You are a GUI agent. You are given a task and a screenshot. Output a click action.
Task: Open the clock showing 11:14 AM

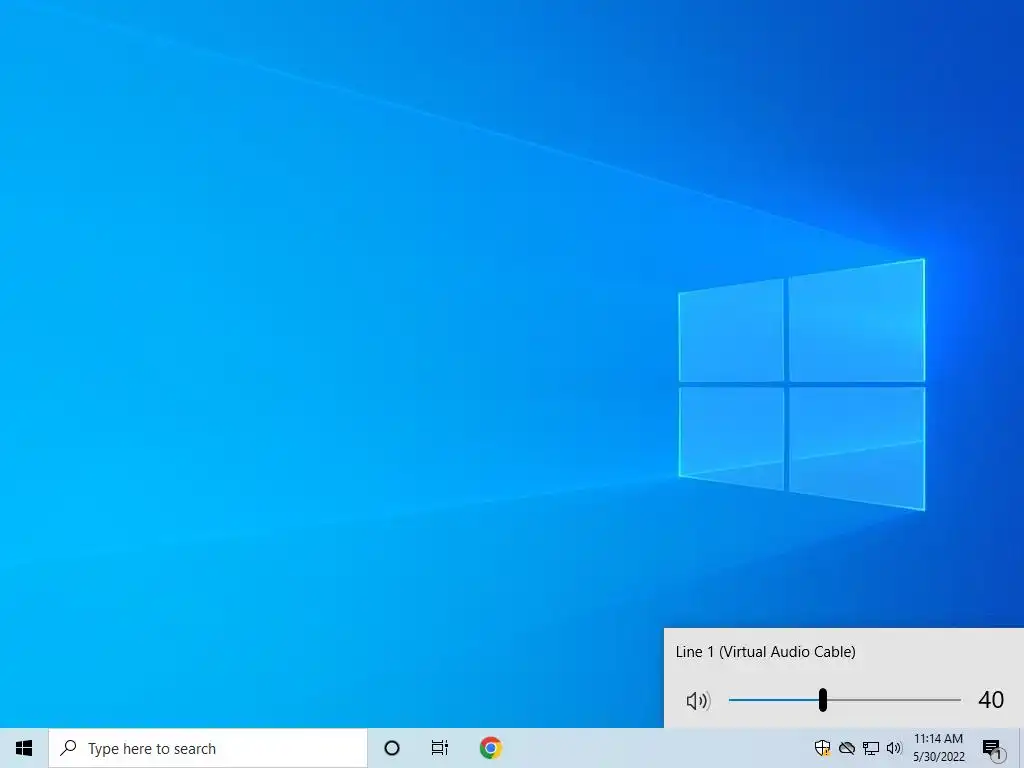tap(938, 748)
